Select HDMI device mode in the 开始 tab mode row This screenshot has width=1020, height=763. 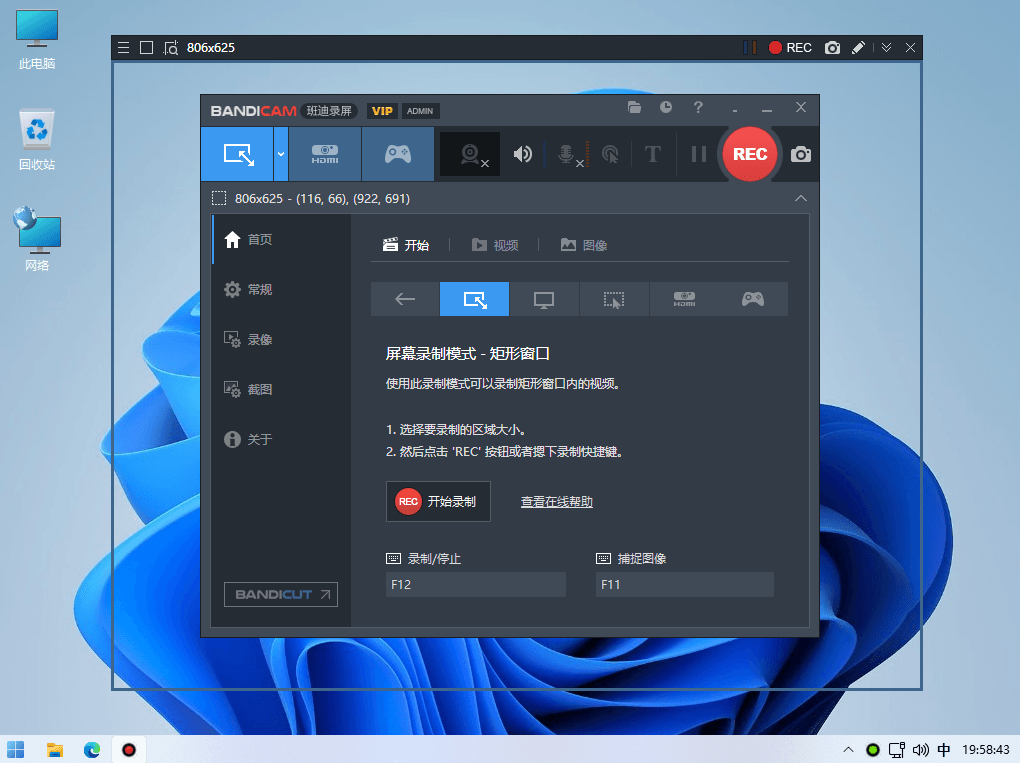[x=684, y=299]
